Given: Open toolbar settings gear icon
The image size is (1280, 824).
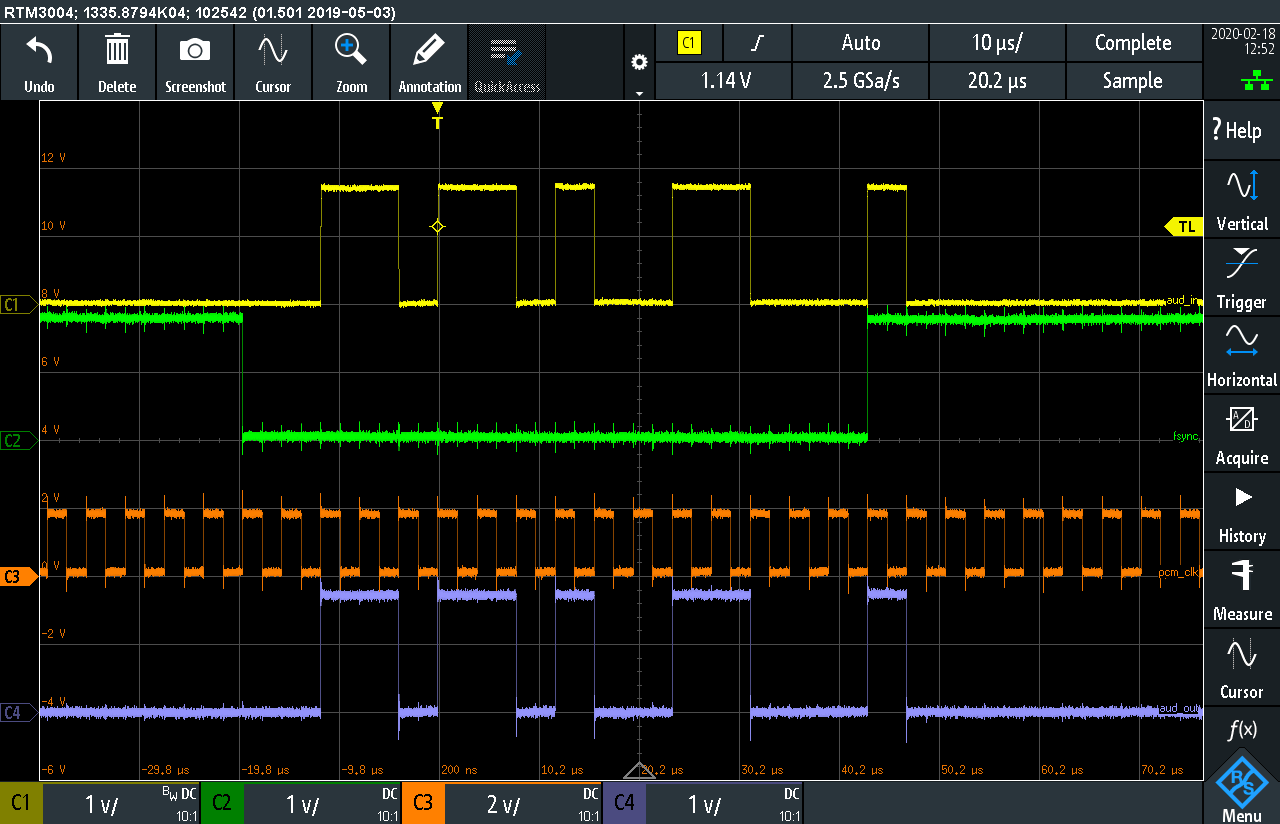Looking at the screenshot, I should pyautogui.click(x=639, y=62).
